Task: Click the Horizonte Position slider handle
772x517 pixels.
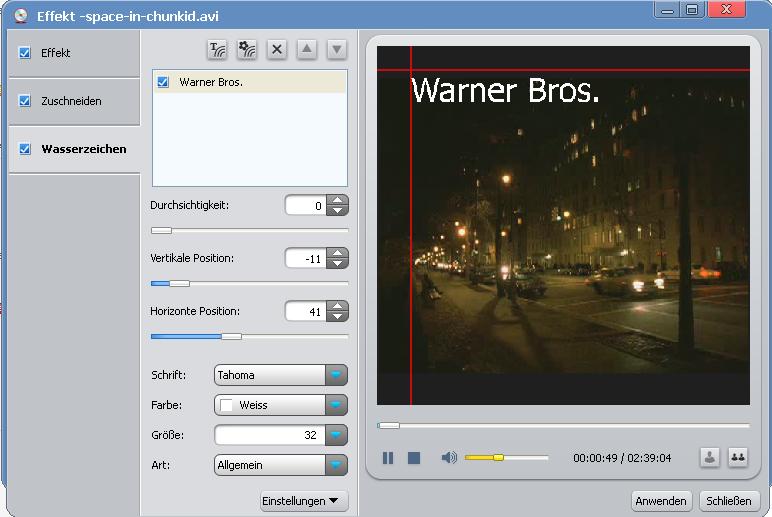Action: (x=231, y=337)
